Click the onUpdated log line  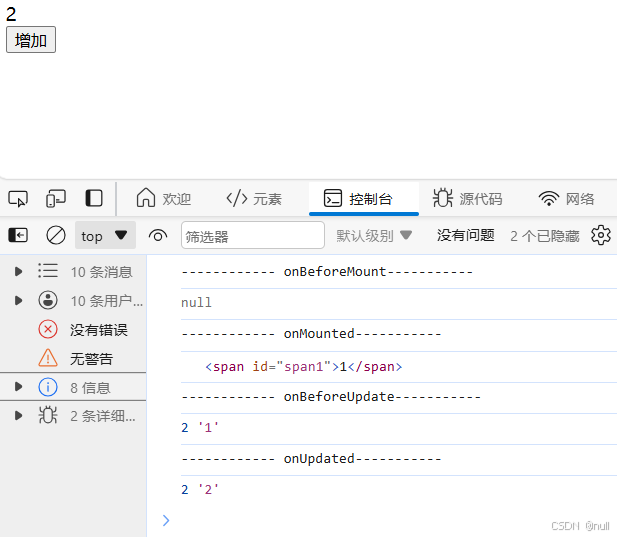pyautogui.click(x=311, y=459)
